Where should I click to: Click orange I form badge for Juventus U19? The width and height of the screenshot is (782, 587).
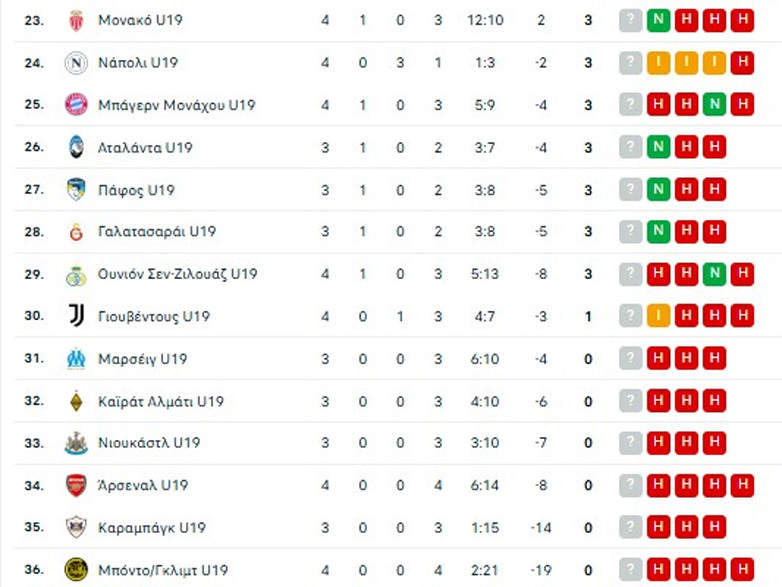coord(658,316)
